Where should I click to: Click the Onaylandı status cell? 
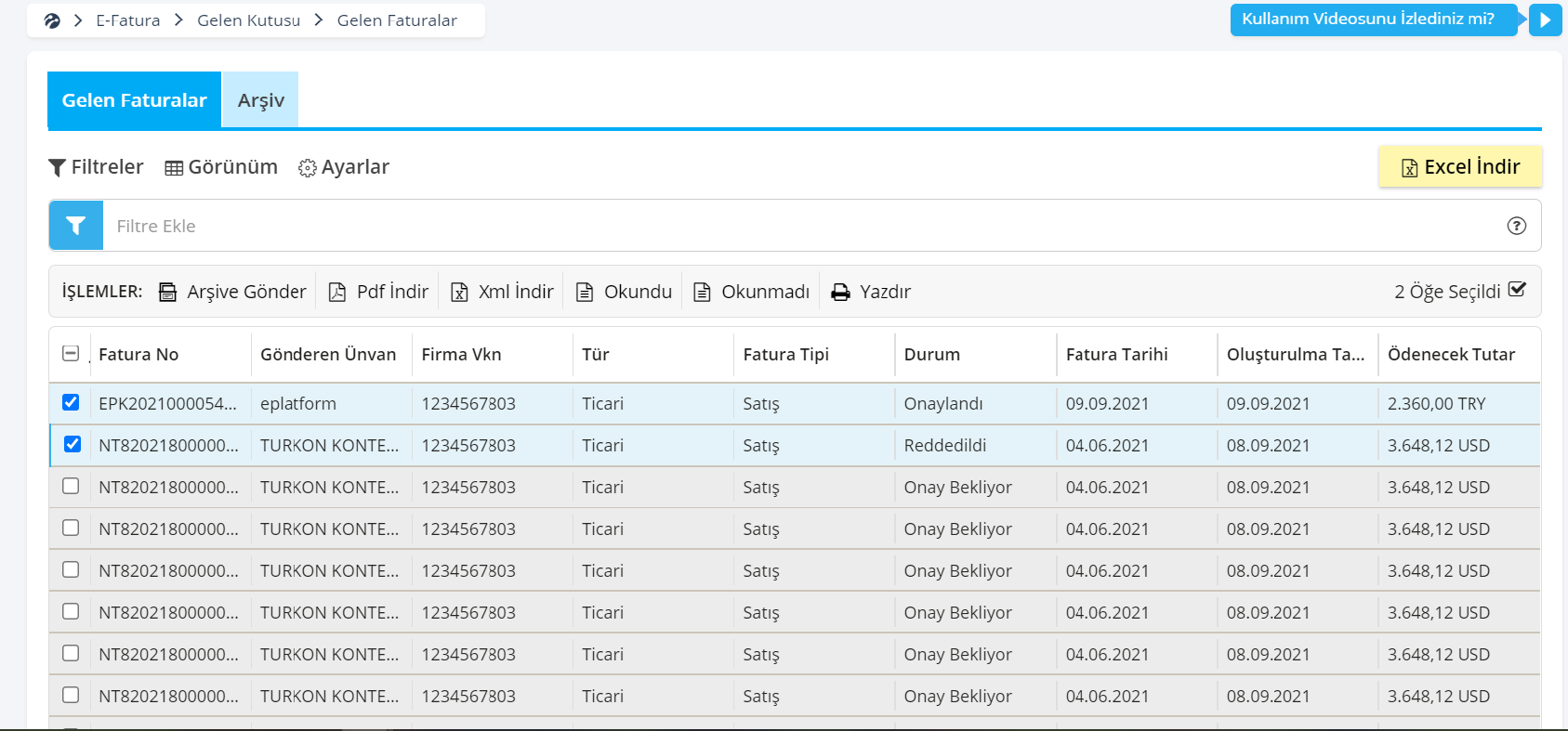point(943,404)
